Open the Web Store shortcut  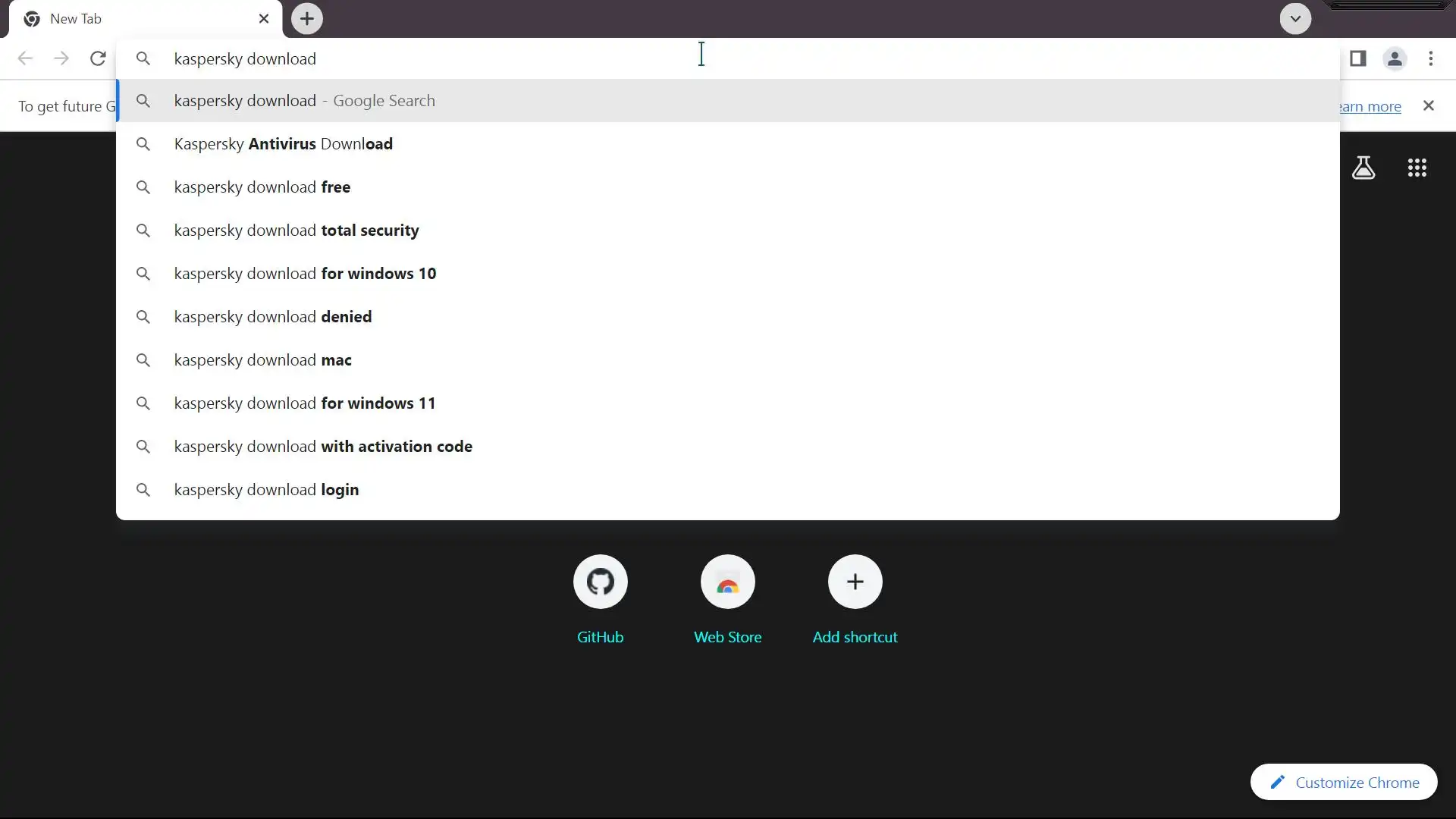(727, 582)
